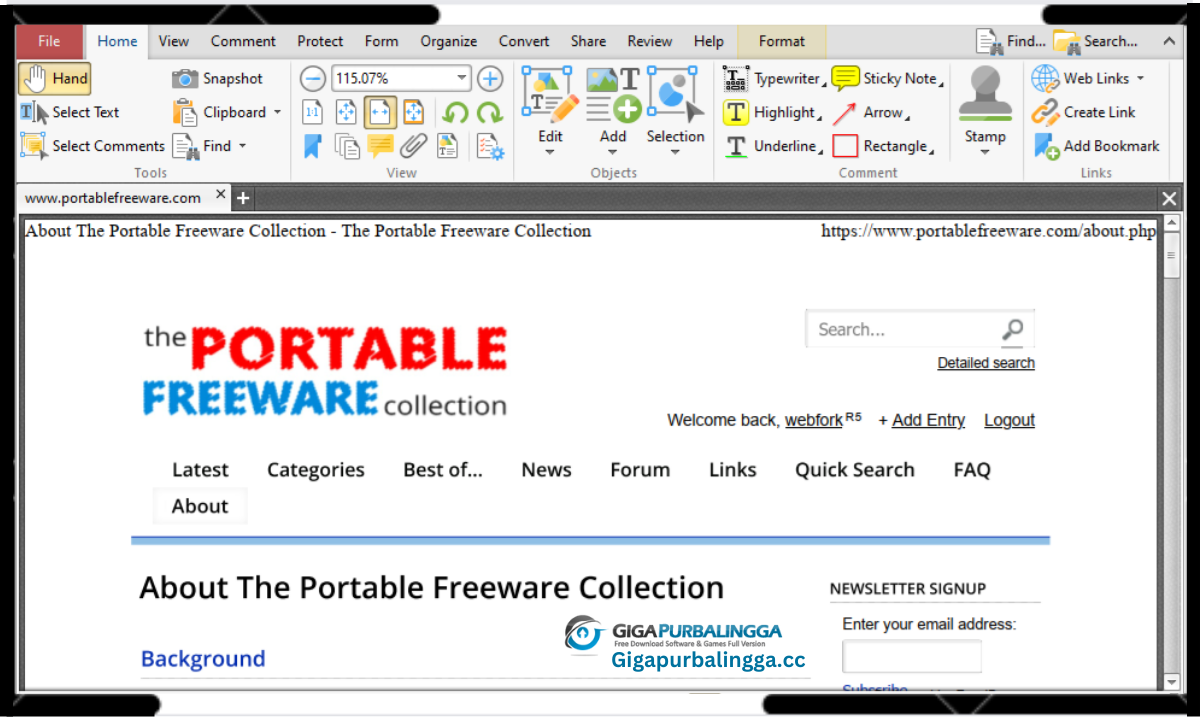Expand the Clipboard dropdown arrow
Viewport: 1200px width, 720px height.
(277, 112)
